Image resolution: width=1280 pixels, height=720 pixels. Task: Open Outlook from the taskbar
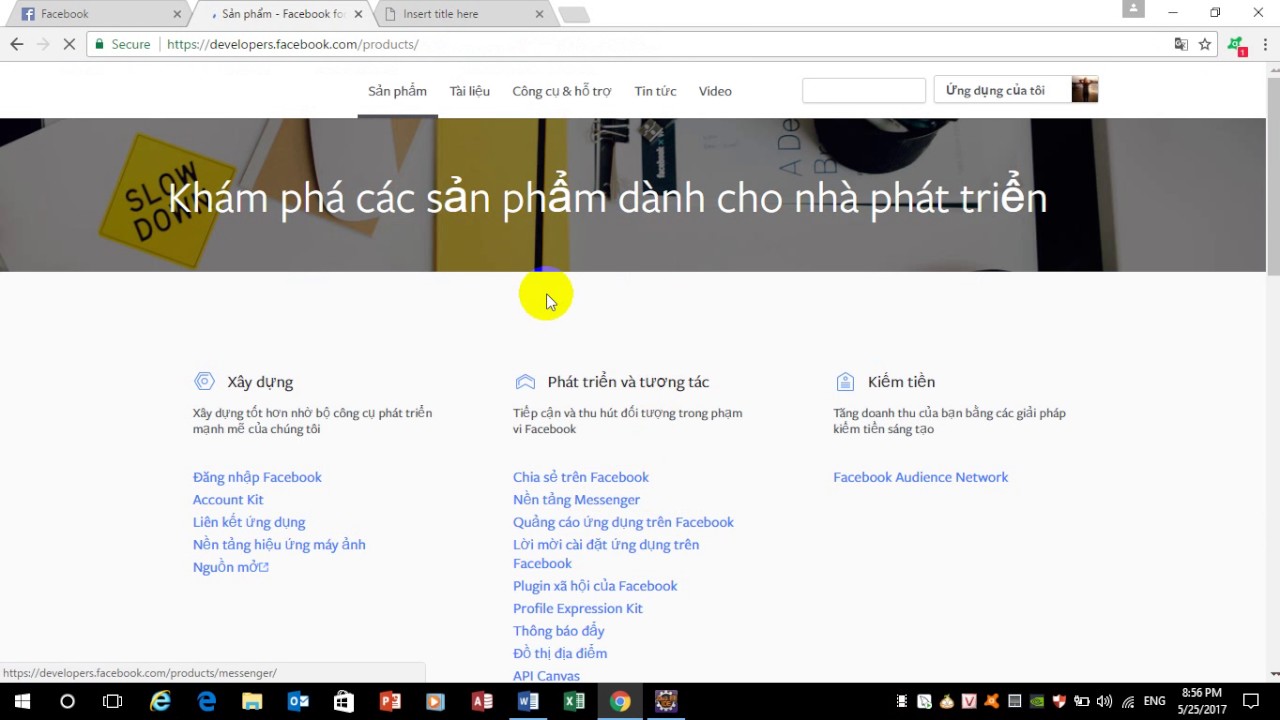[x=298, y=701]
